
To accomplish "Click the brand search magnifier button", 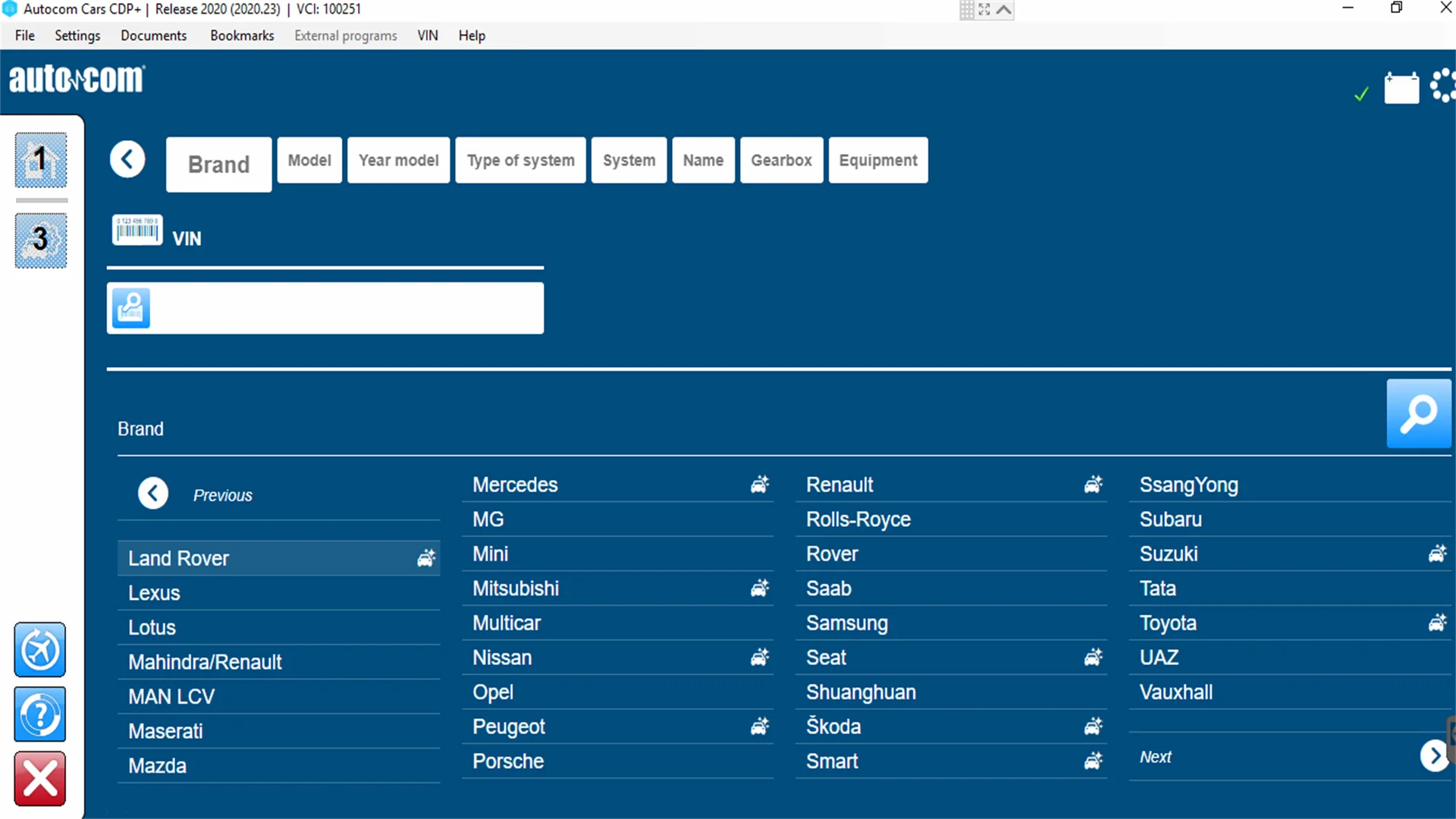I will coord(1418,414).
